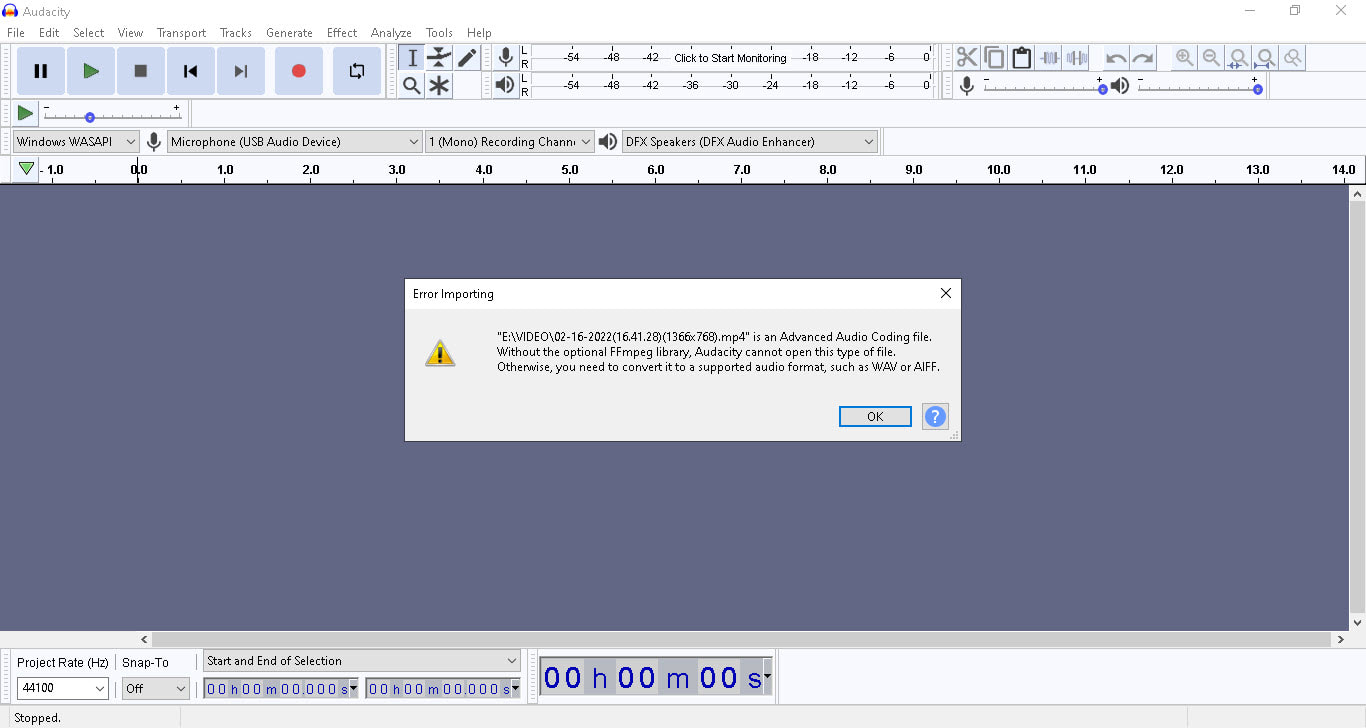This screenshot has width=1366, height=728.
Task: Open the DFX Speakers playback device dropdown
Action: [750, 142]
